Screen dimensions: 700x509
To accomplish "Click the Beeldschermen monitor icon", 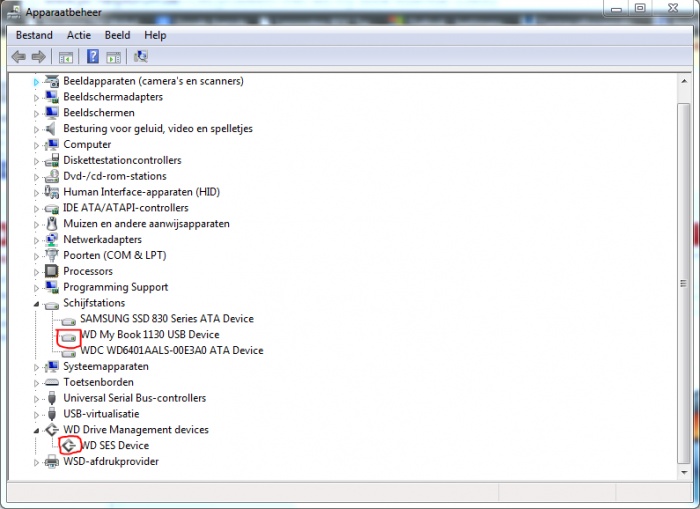I will [x=52, y=113].
